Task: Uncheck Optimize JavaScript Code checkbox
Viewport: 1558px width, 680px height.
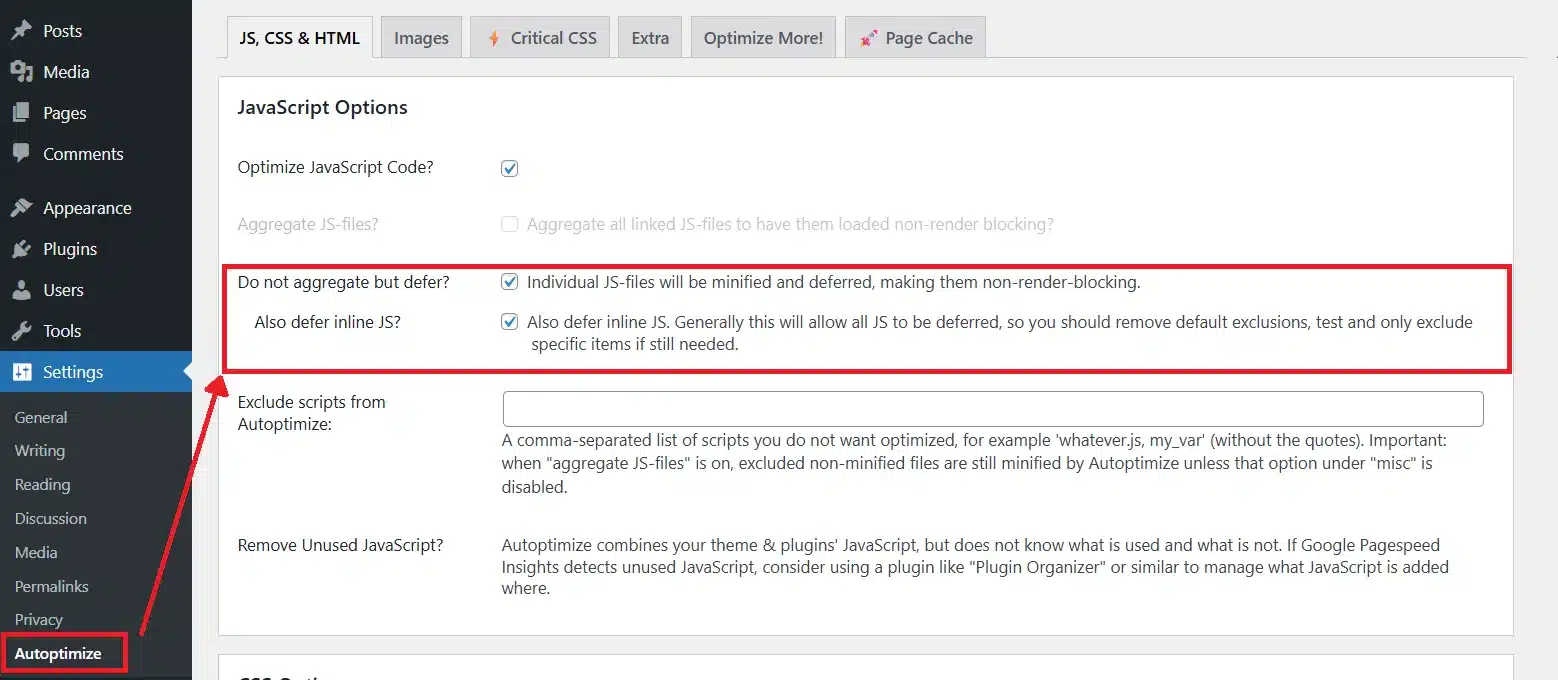Action: coord(510,168)
